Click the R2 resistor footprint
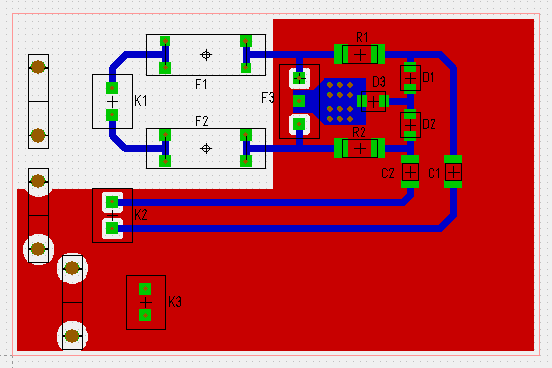The height and width of the screenshot is (368, 552). (359, 148)
